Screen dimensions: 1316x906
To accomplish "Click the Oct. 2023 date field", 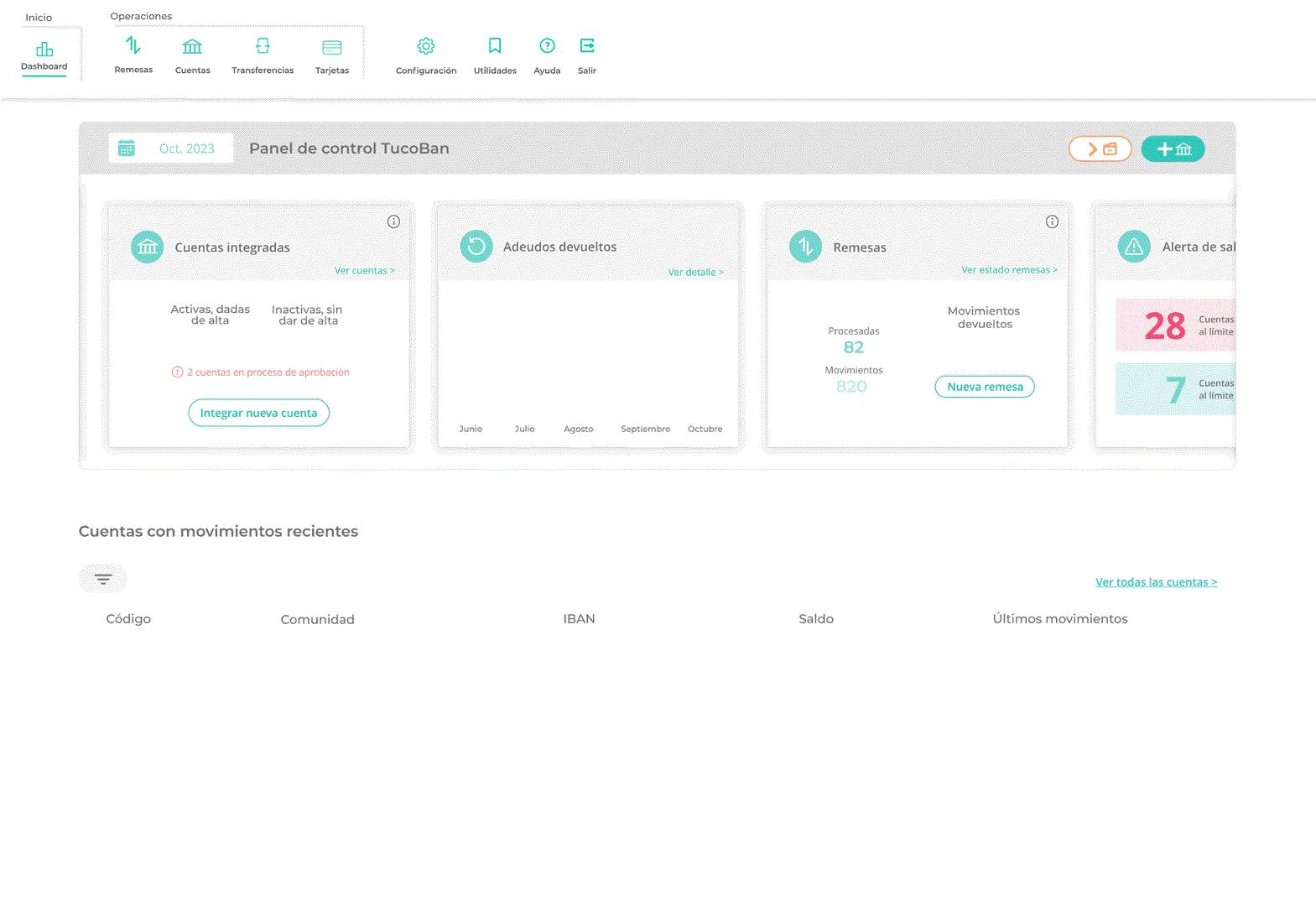I will (x=171, y=148).
